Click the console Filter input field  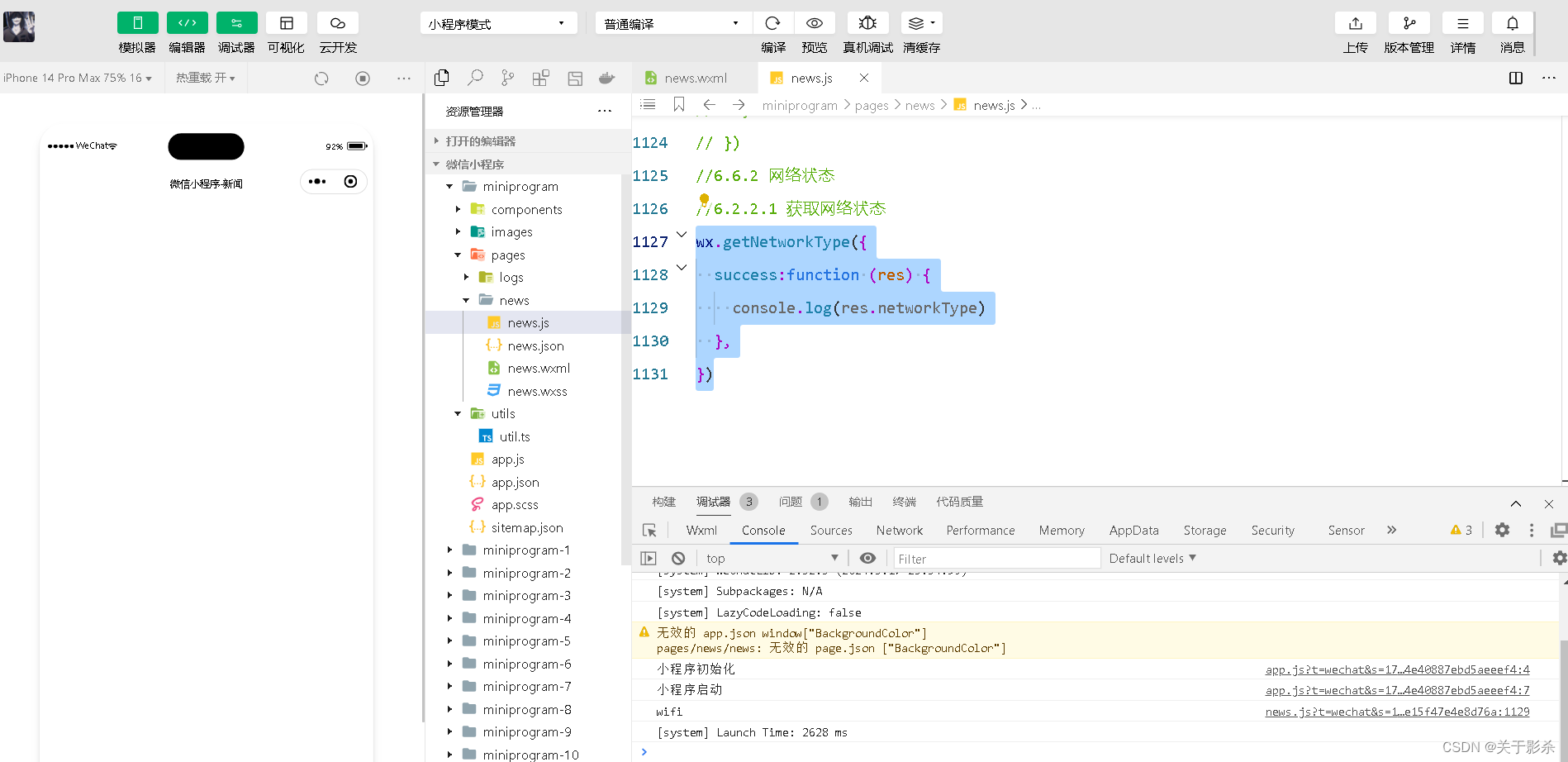click(x=996, y=559)
